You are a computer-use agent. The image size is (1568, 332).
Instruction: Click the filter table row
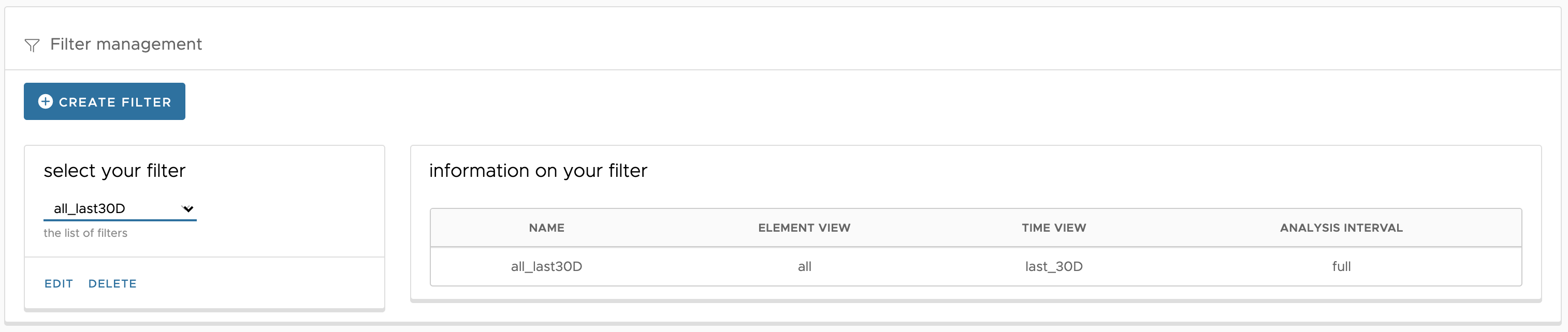[976, 266]
